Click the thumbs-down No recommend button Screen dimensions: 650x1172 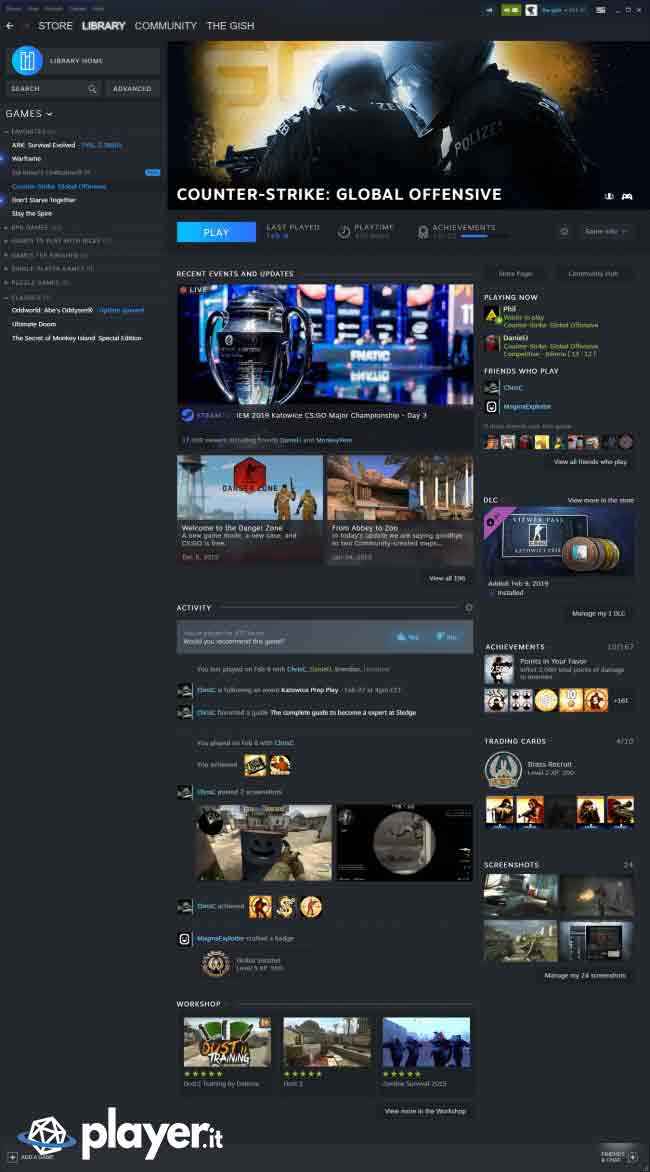tap(446, 637)
